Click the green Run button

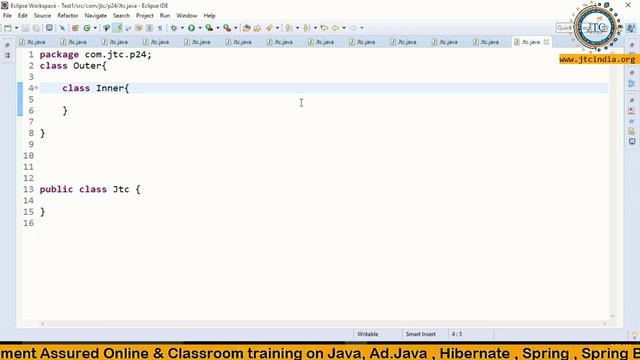pos(191,28)
